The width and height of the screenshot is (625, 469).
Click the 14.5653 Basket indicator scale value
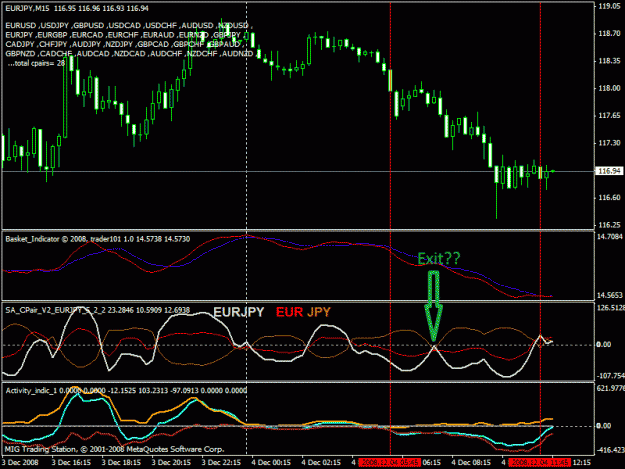coord(610,295)
